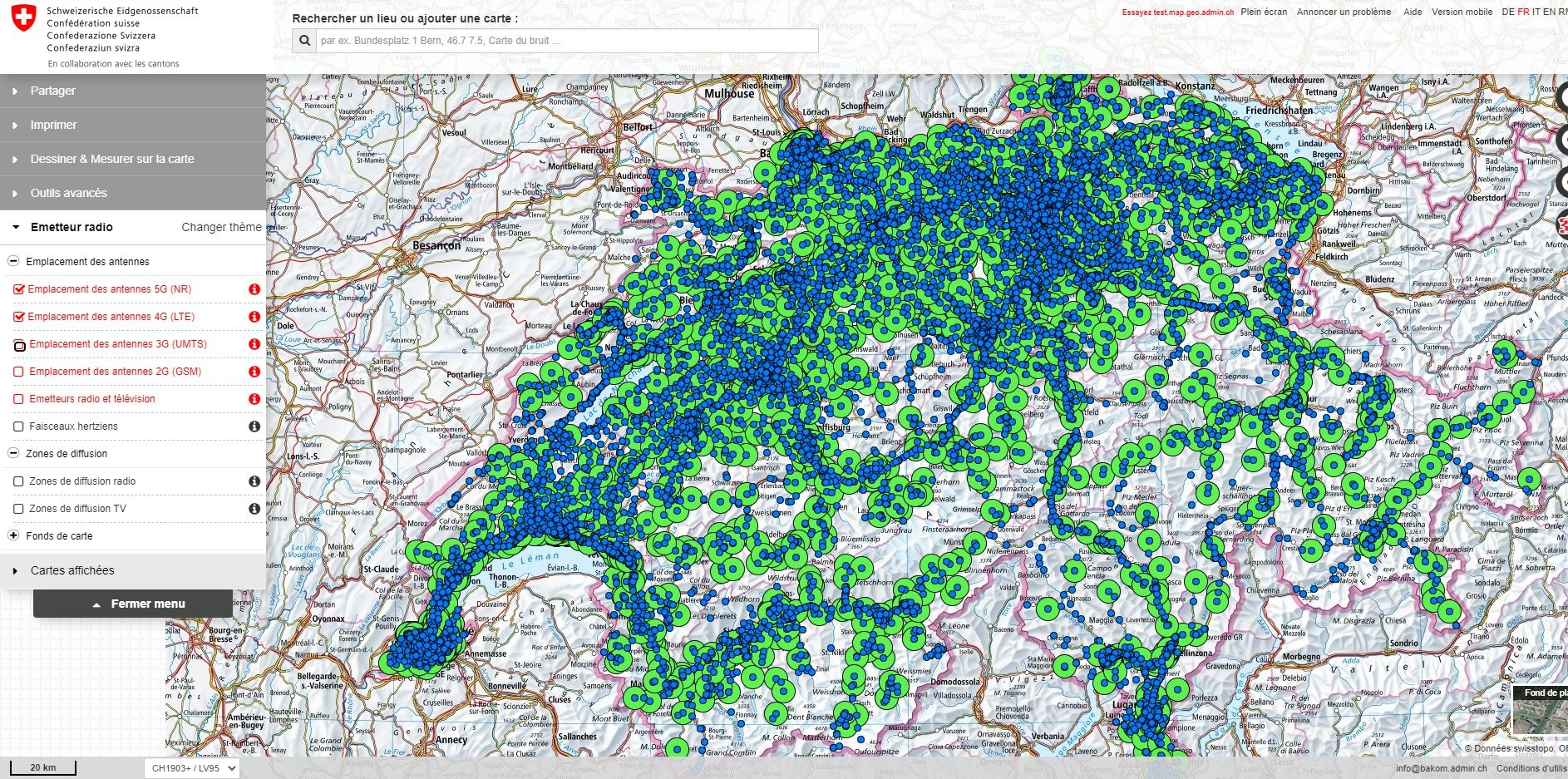
Task: Show info about Emetteurs radio et télévision
Action: [x=255, y=398]
